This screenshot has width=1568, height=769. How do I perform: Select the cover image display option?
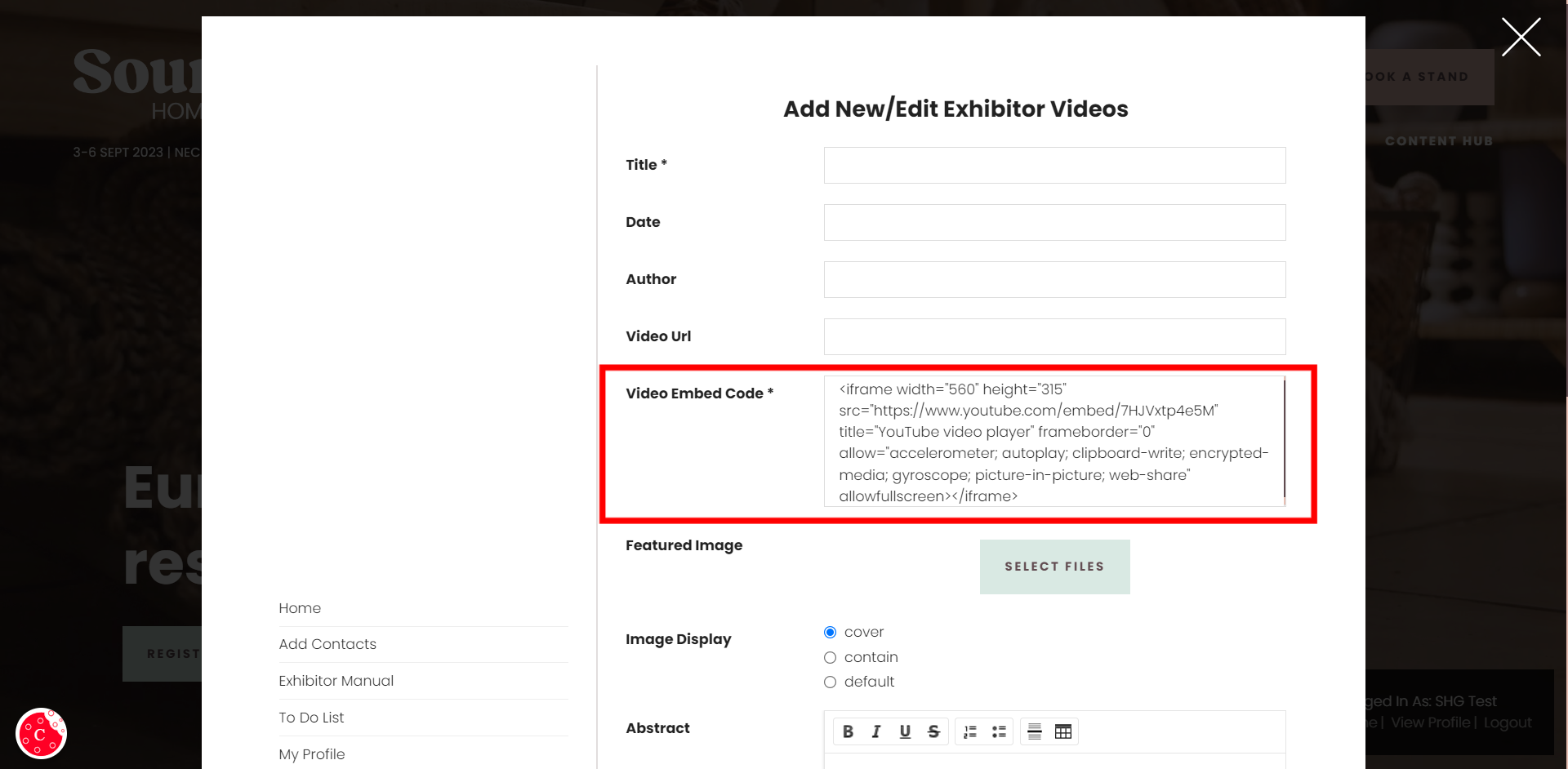click(830, 632)
